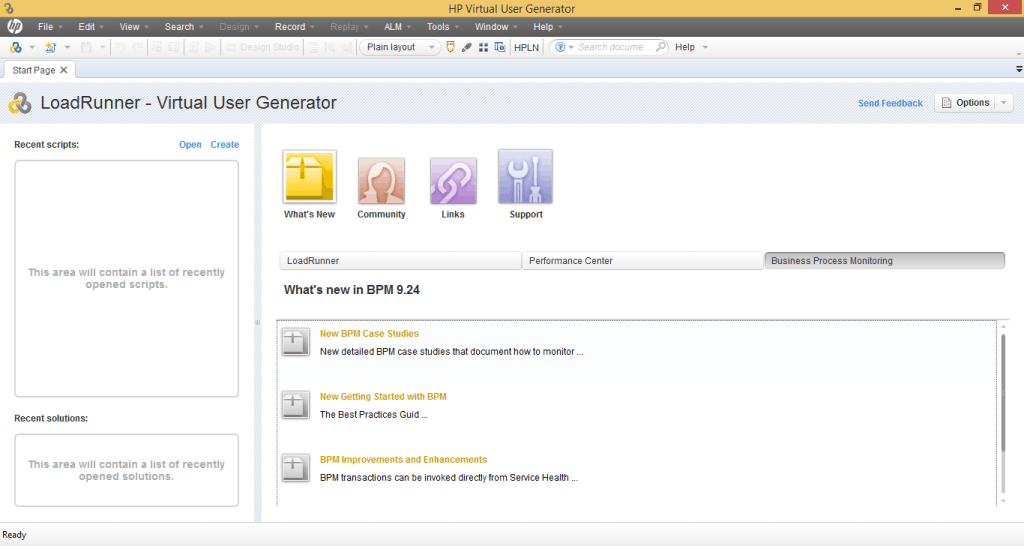
Task: Open tab list dropdown at far right
Action: [x=1019, y=69]
